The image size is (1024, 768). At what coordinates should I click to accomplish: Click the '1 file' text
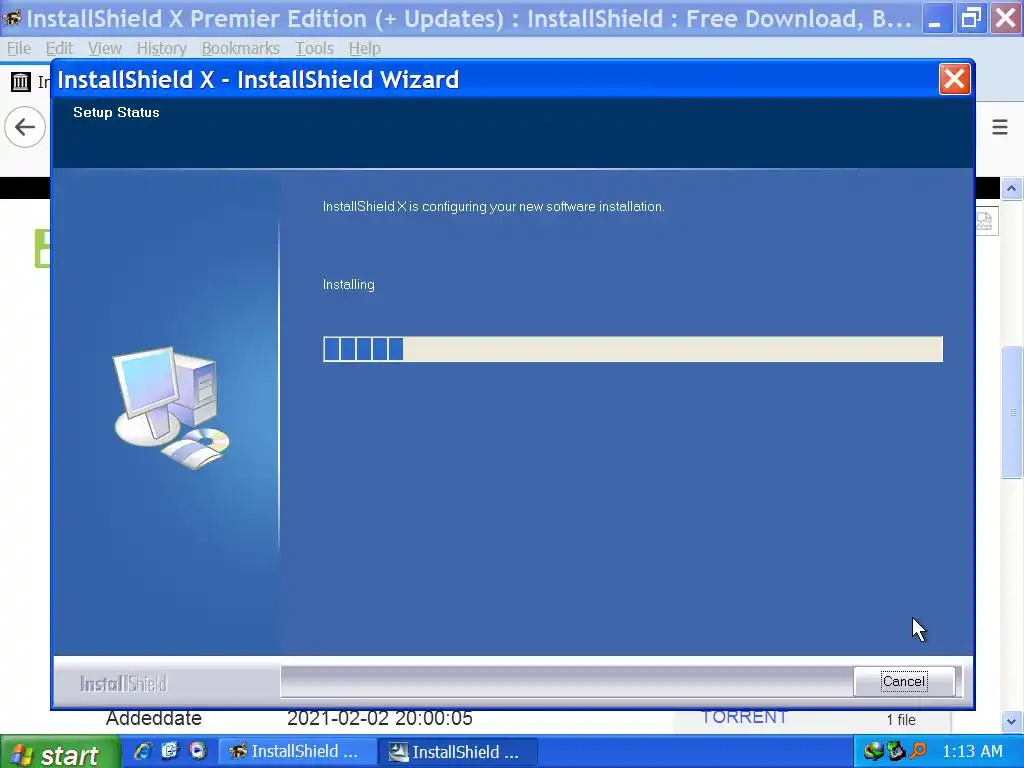(x=901, y=720)
